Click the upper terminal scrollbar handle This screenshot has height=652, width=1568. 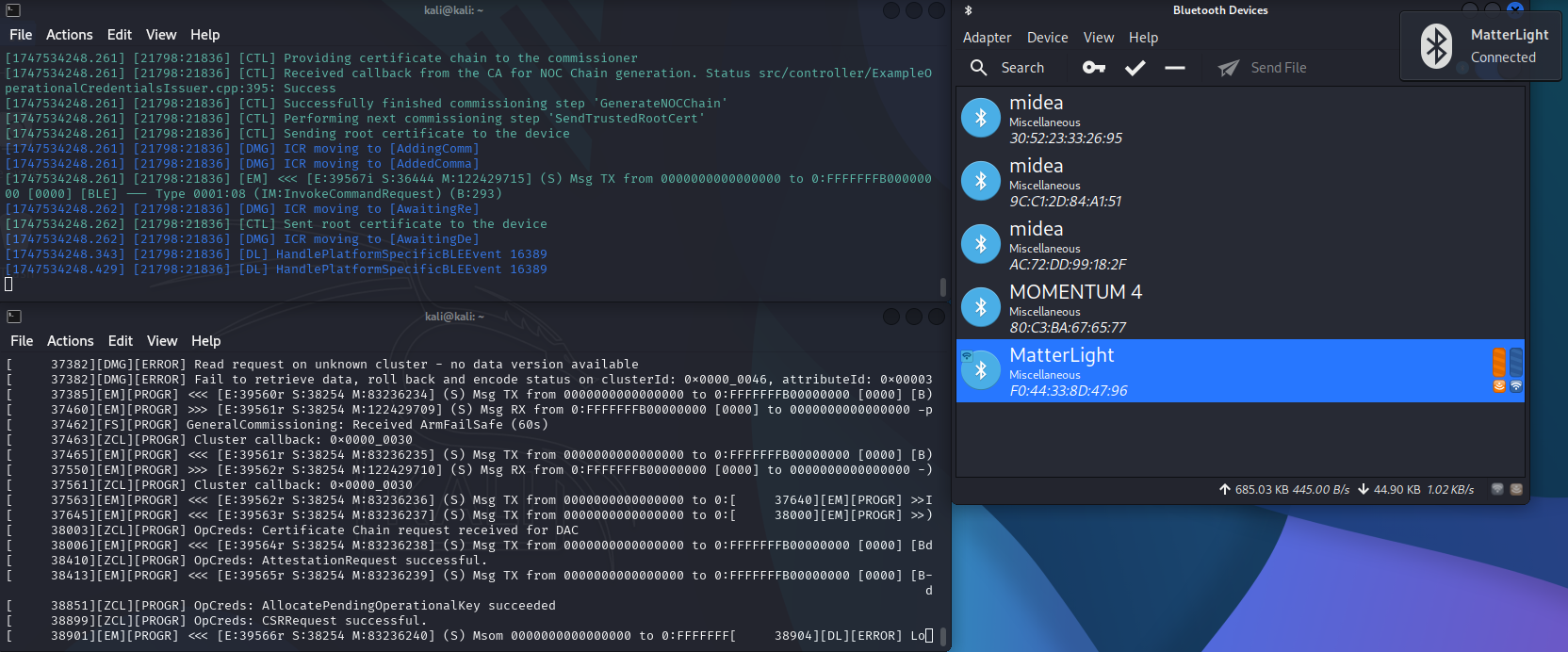[x=943, y=286]
